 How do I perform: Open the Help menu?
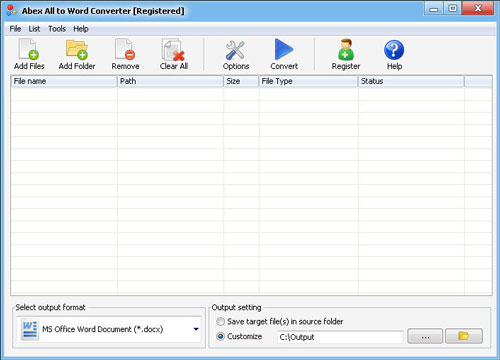81,29
